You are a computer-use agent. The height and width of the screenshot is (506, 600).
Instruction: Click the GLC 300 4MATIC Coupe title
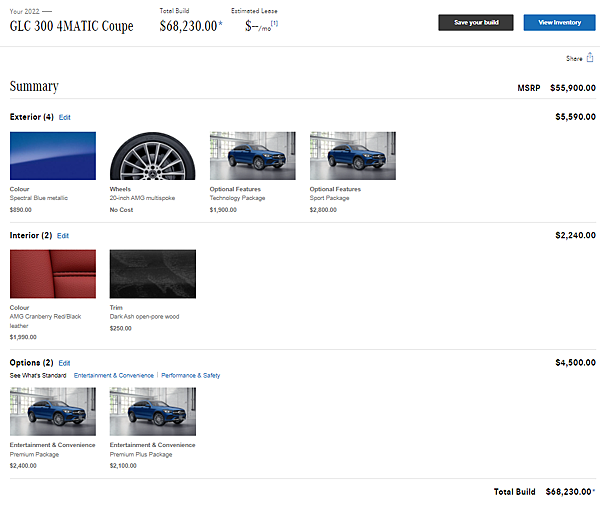tap(72, 26)
